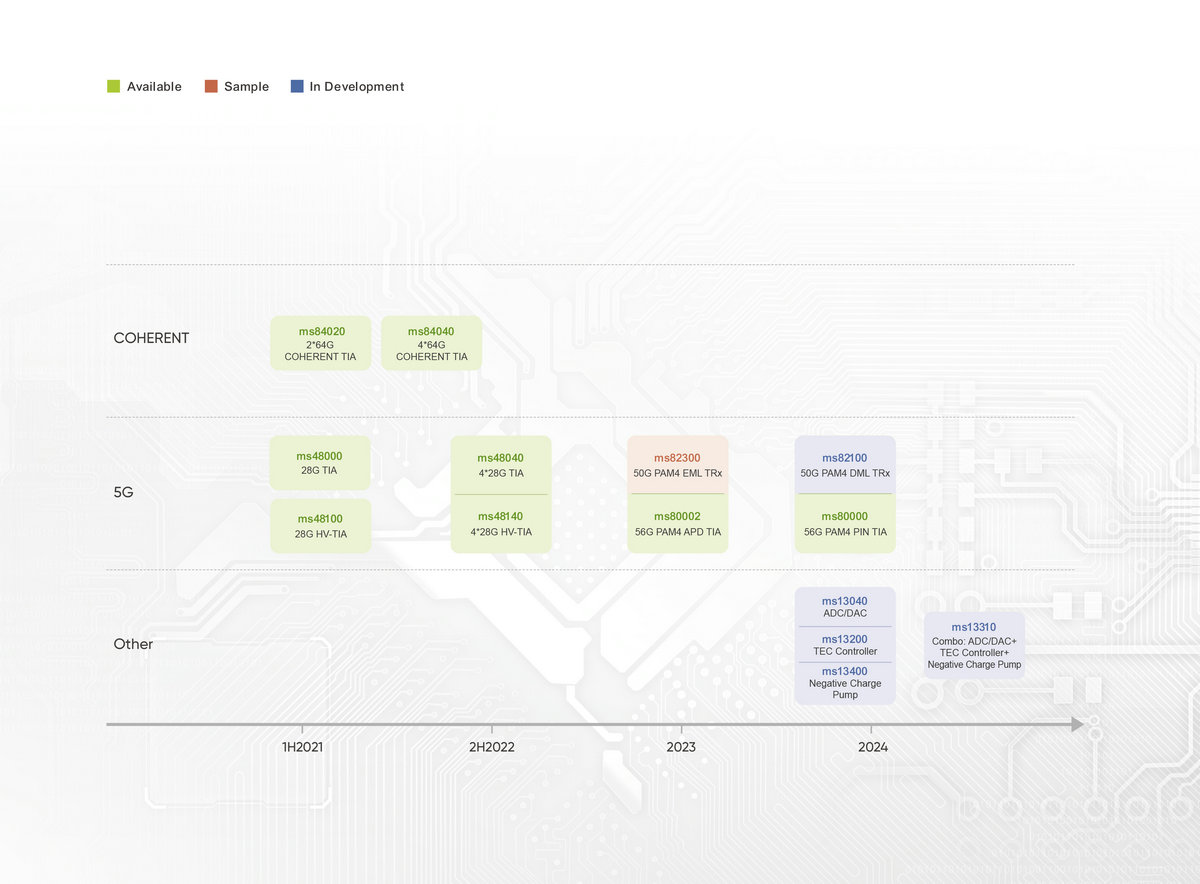Click ms82100 50G PAM4 DML TRx
This screenshot has height=884, width=1200.
(x=845, y=465)
